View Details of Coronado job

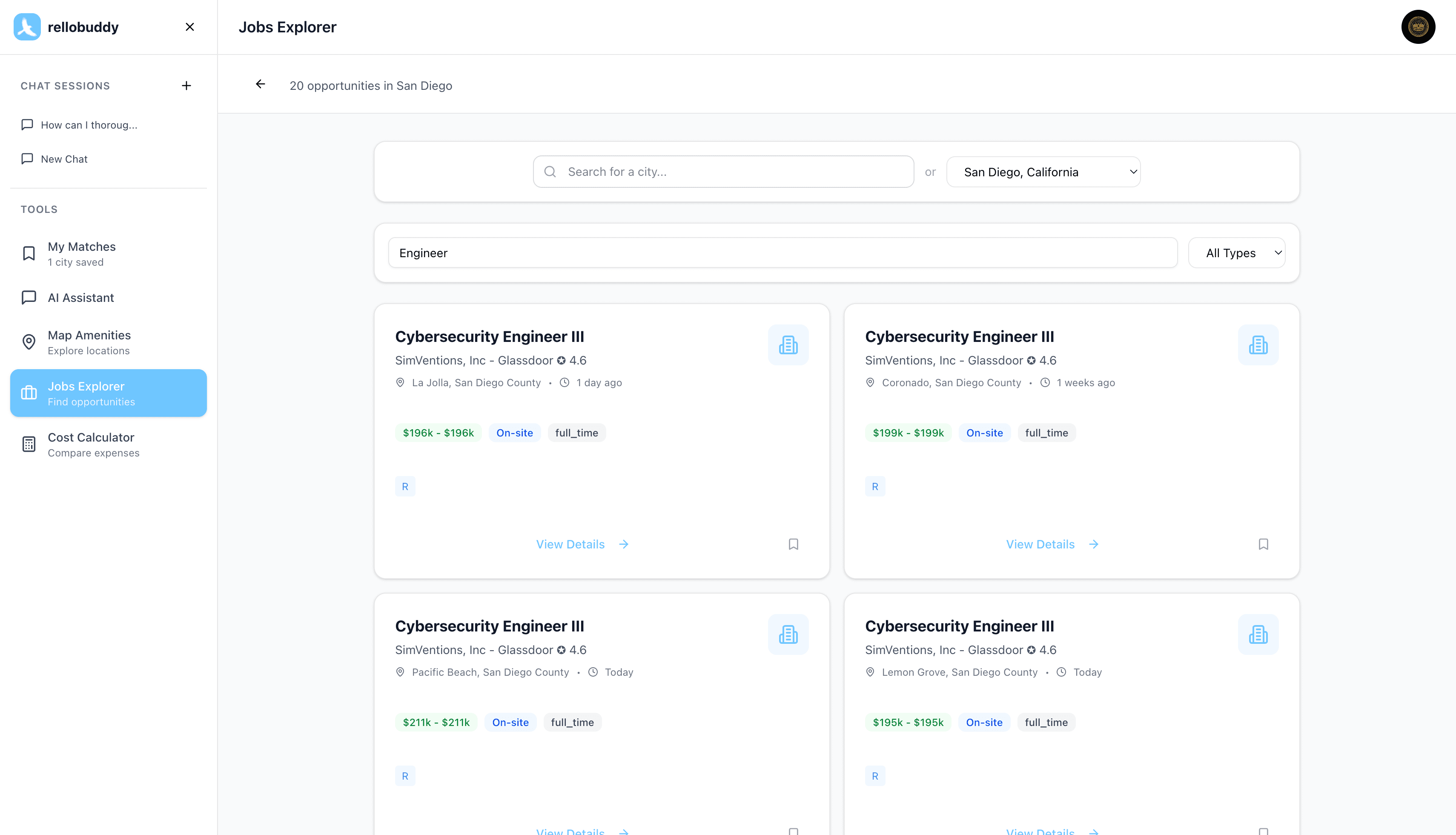pyautogui.click(x=1052, y=544)
